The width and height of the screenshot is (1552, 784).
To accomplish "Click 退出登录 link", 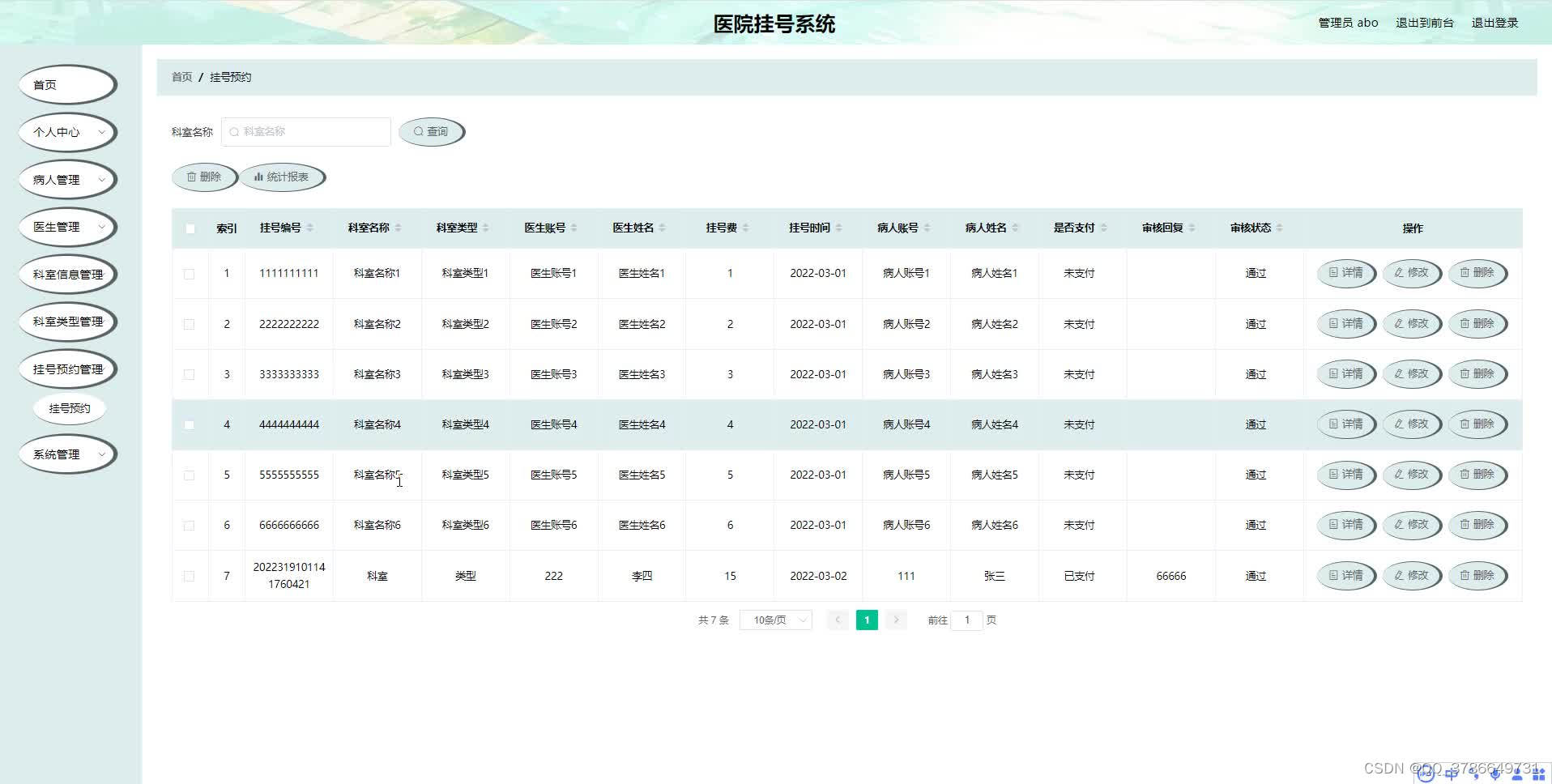I will (x=1494, y=23).
